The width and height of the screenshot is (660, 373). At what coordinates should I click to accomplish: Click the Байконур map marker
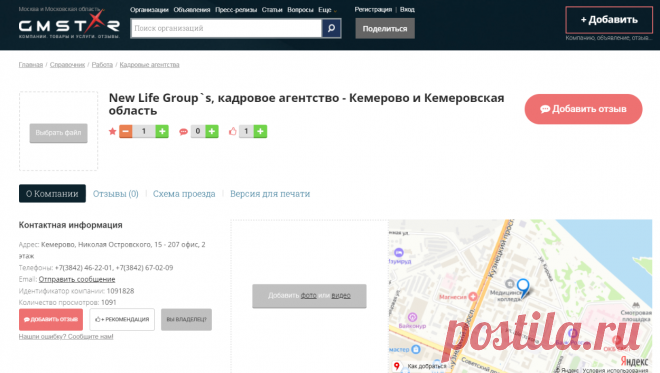tap(412, 317)
